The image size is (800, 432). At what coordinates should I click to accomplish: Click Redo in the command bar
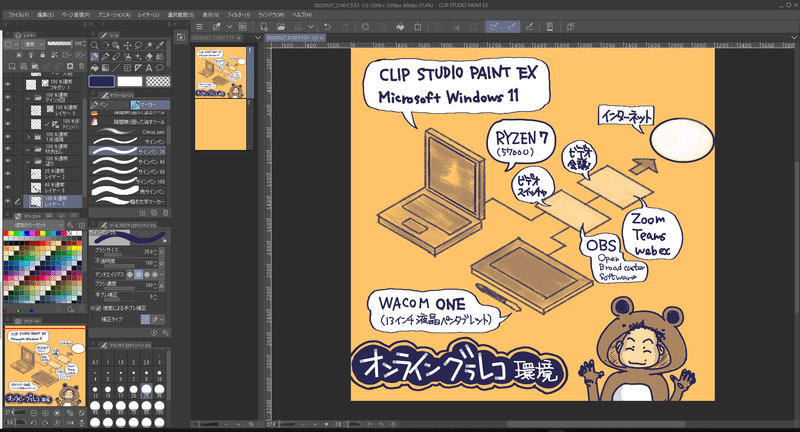click(x=344, y=27)
